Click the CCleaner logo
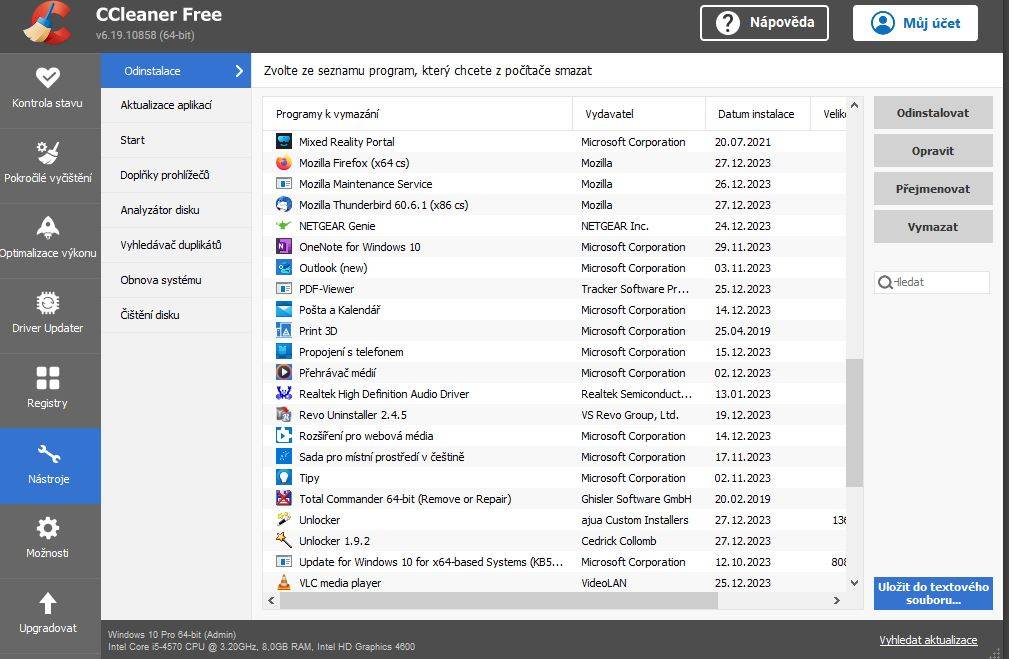This screenshot has width=1009, height=659. tap(48, 23)
